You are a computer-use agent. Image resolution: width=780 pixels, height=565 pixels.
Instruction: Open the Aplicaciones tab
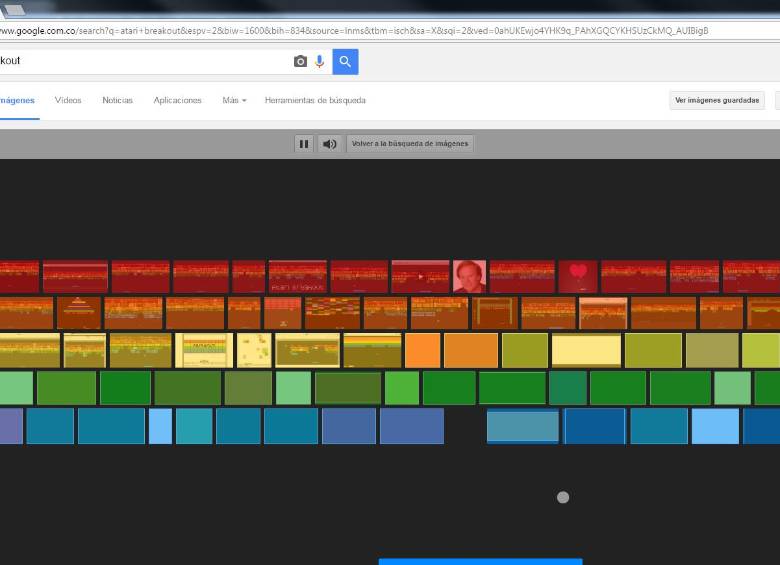pos(178,100)
